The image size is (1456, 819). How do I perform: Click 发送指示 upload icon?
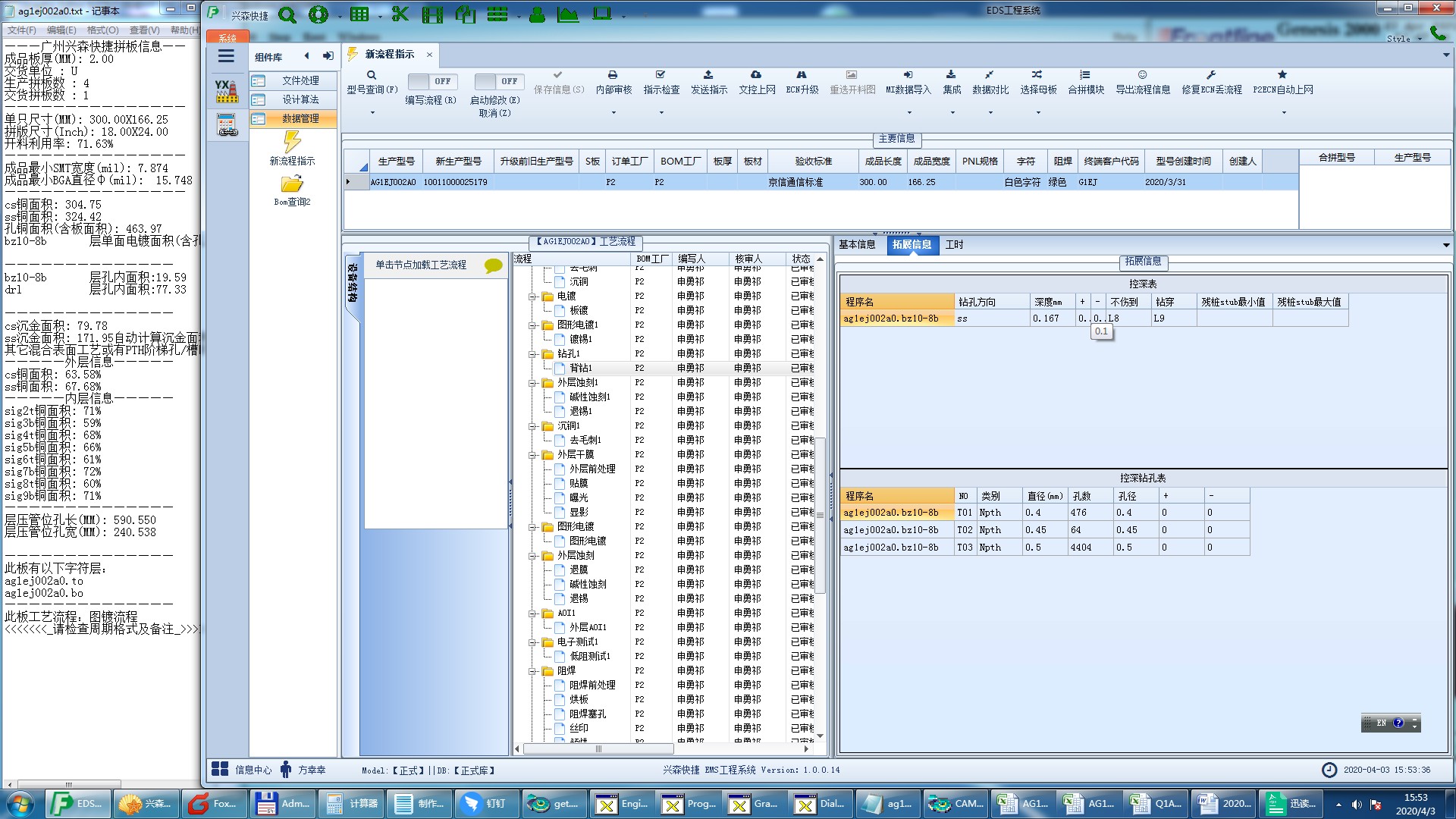pos(708,75)
